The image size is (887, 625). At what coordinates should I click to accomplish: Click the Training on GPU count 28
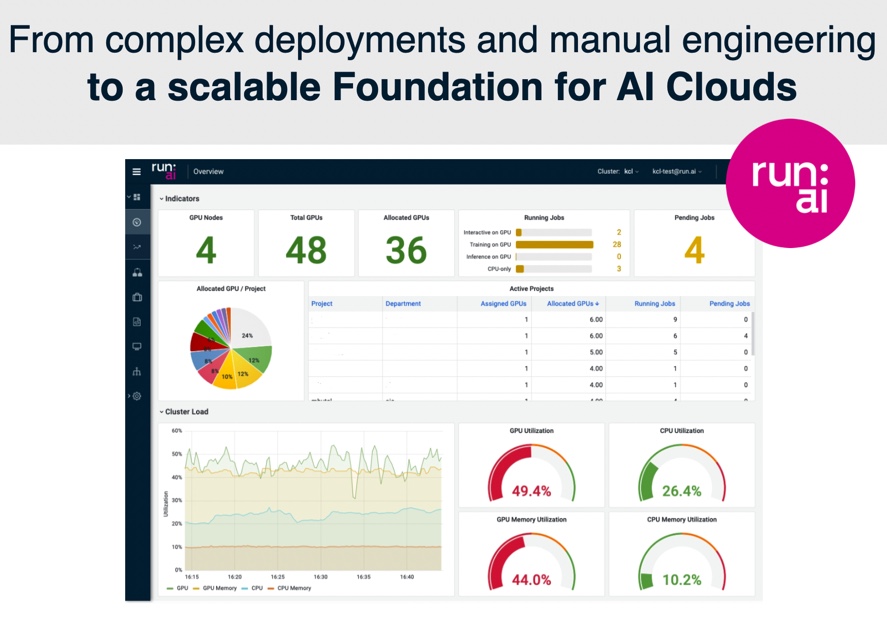click(617, 244)
